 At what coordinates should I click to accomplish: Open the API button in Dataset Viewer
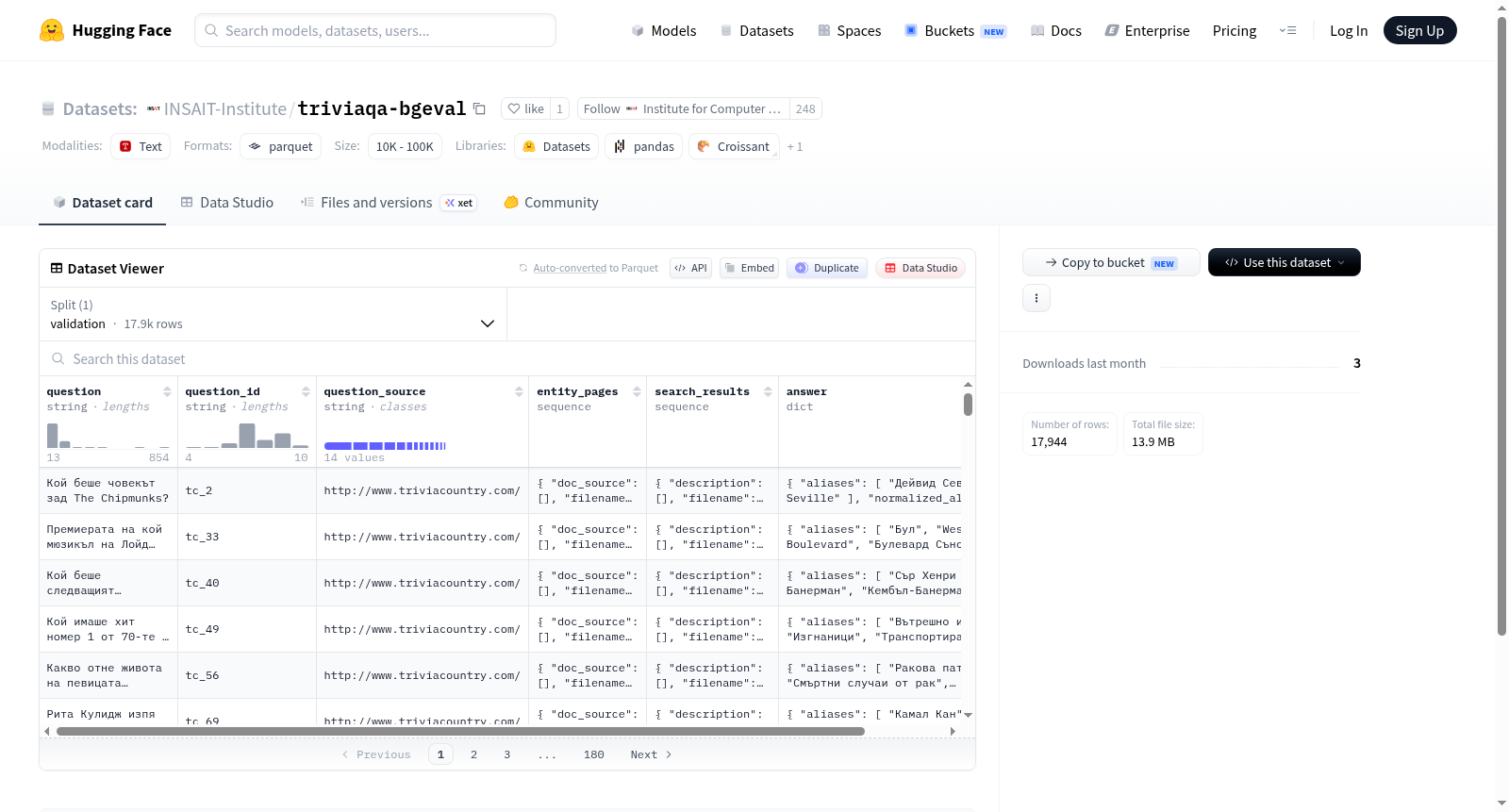(x=691, y=268)
